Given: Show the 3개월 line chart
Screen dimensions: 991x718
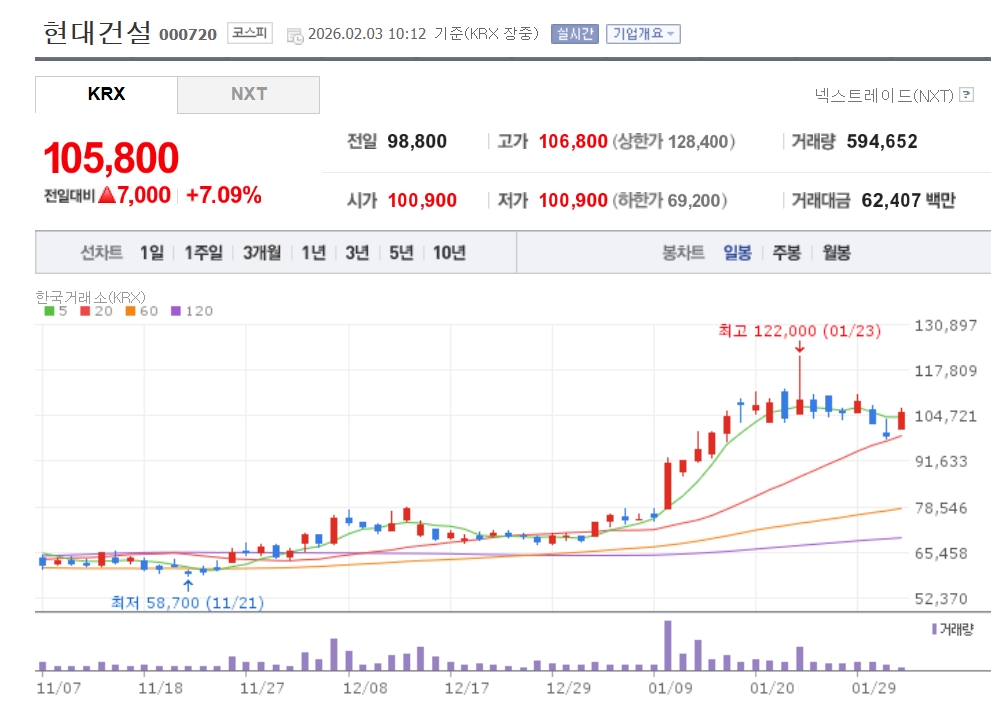Looking at the screenshot, I should pyautogui.click(x=262, y=253).
